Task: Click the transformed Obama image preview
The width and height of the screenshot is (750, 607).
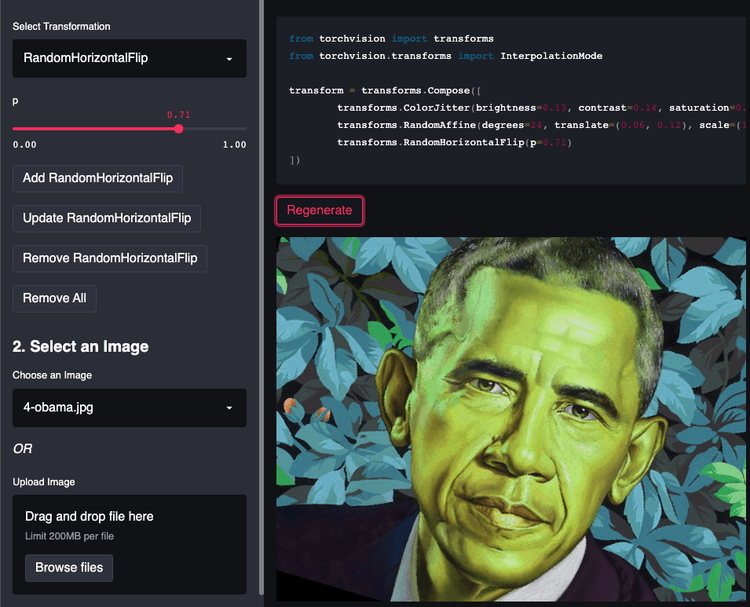Action: (511, 419)
